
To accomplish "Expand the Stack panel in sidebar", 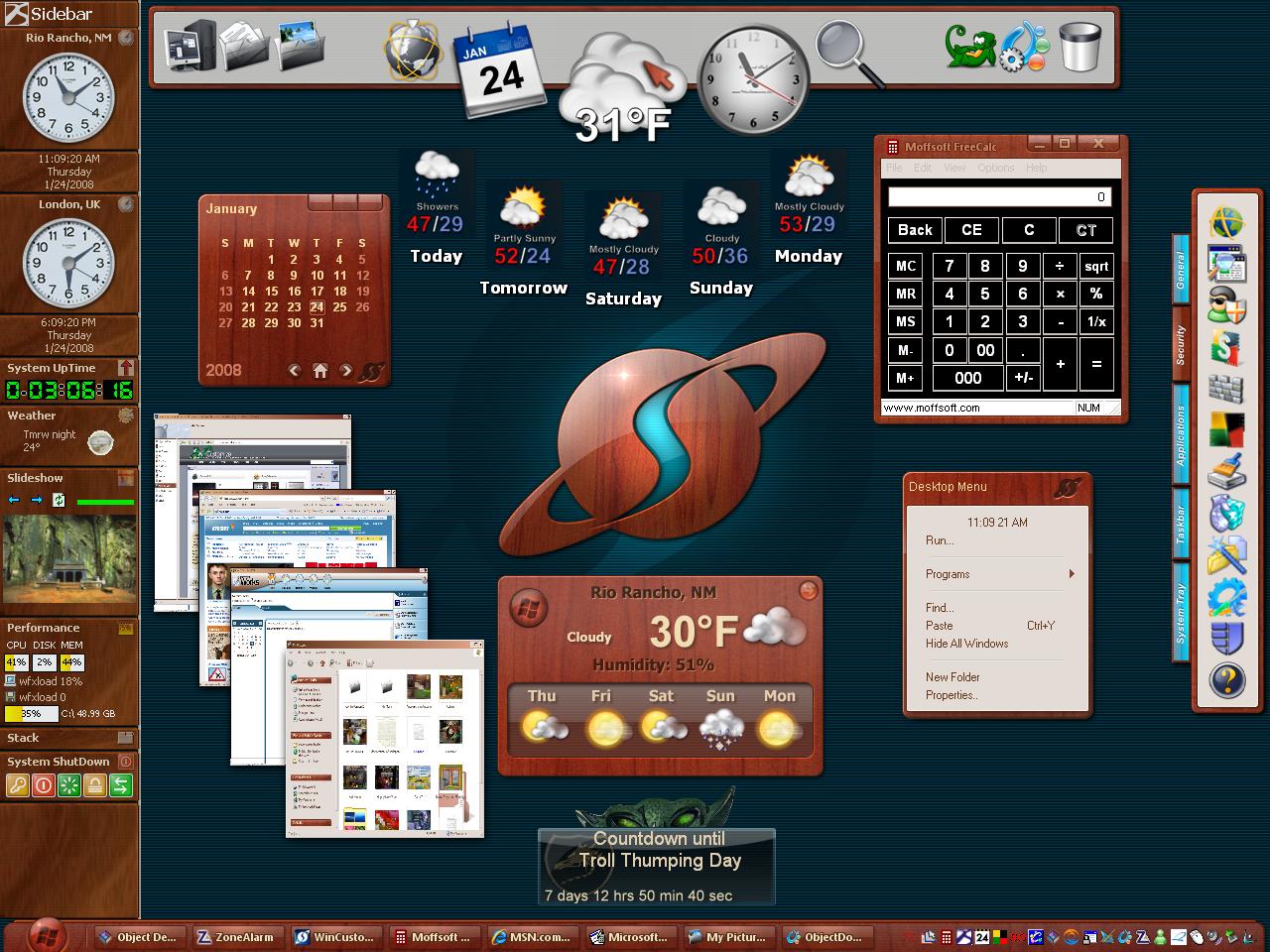I will point(125,738).
